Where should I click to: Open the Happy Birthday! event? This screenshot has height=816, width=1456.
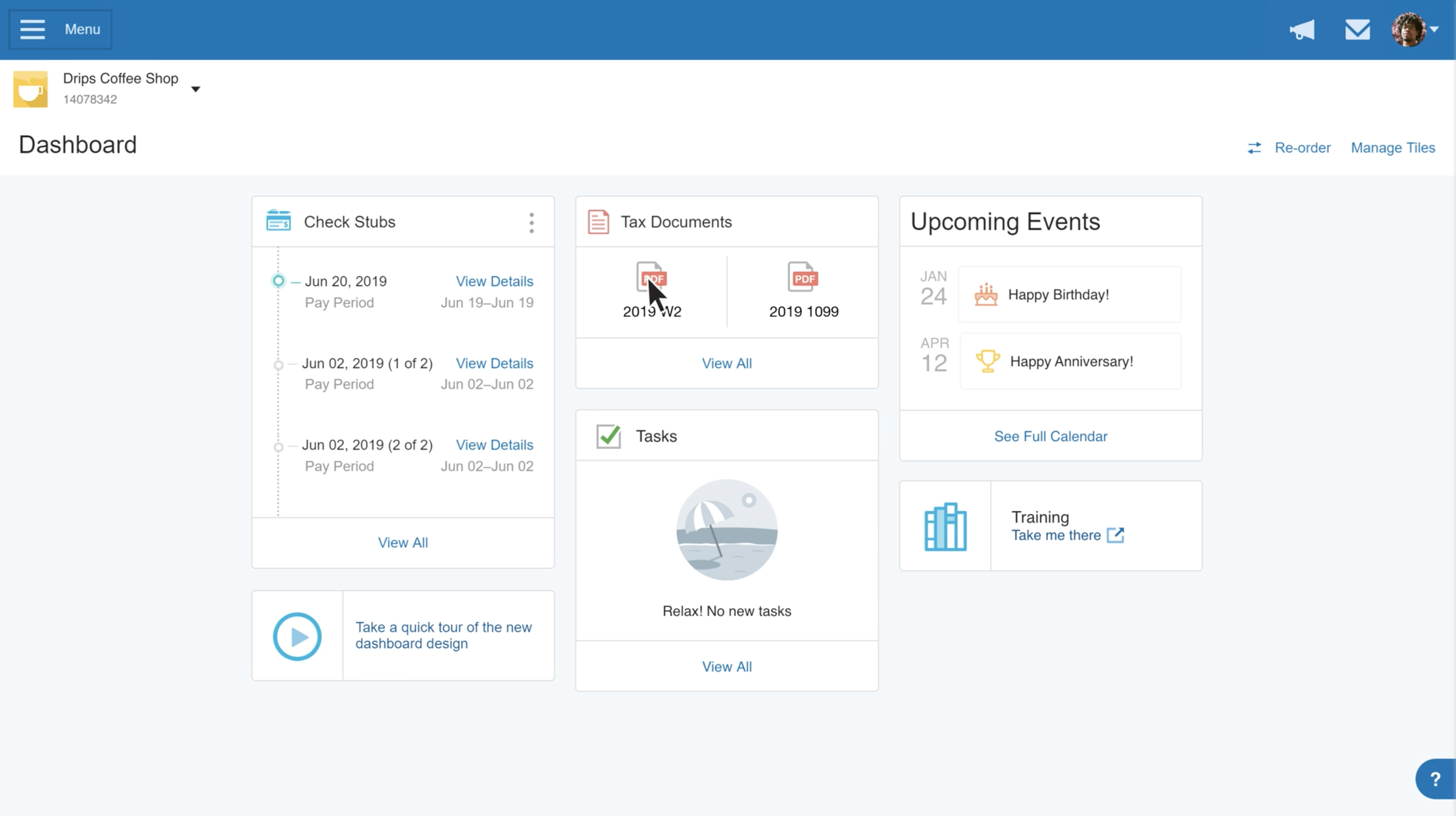click(1069, 294)
